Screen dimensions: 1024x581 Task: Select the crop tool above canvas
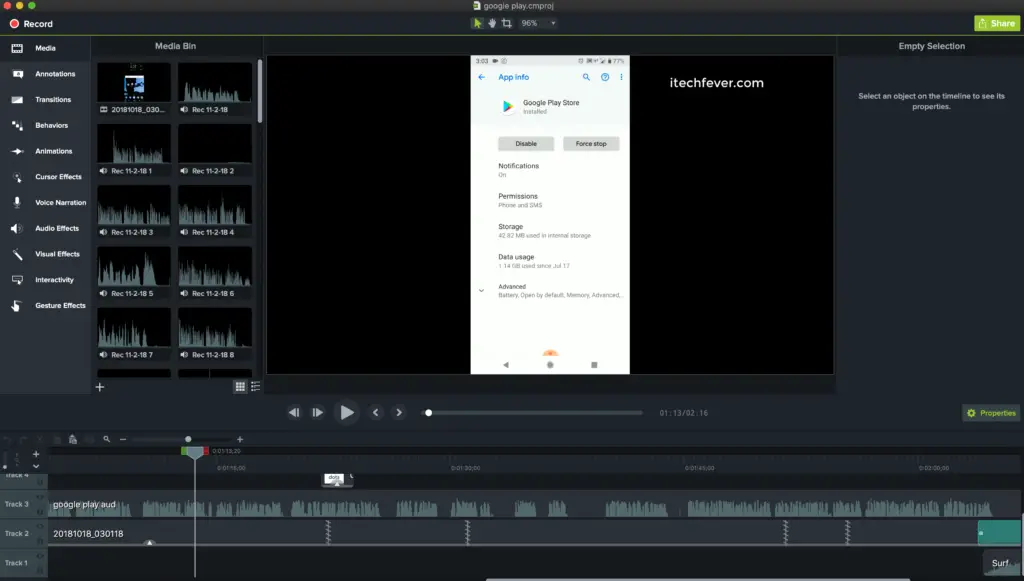point(506,23)
